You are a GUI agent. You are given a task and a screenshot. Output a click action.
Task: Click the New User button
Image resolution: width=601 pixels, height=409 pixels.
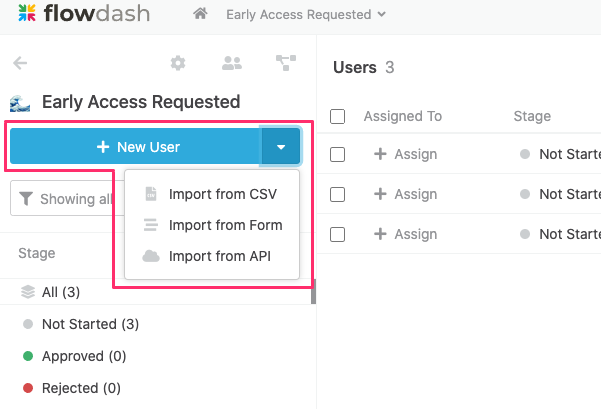pyautogui.click(x=136, y=147)
